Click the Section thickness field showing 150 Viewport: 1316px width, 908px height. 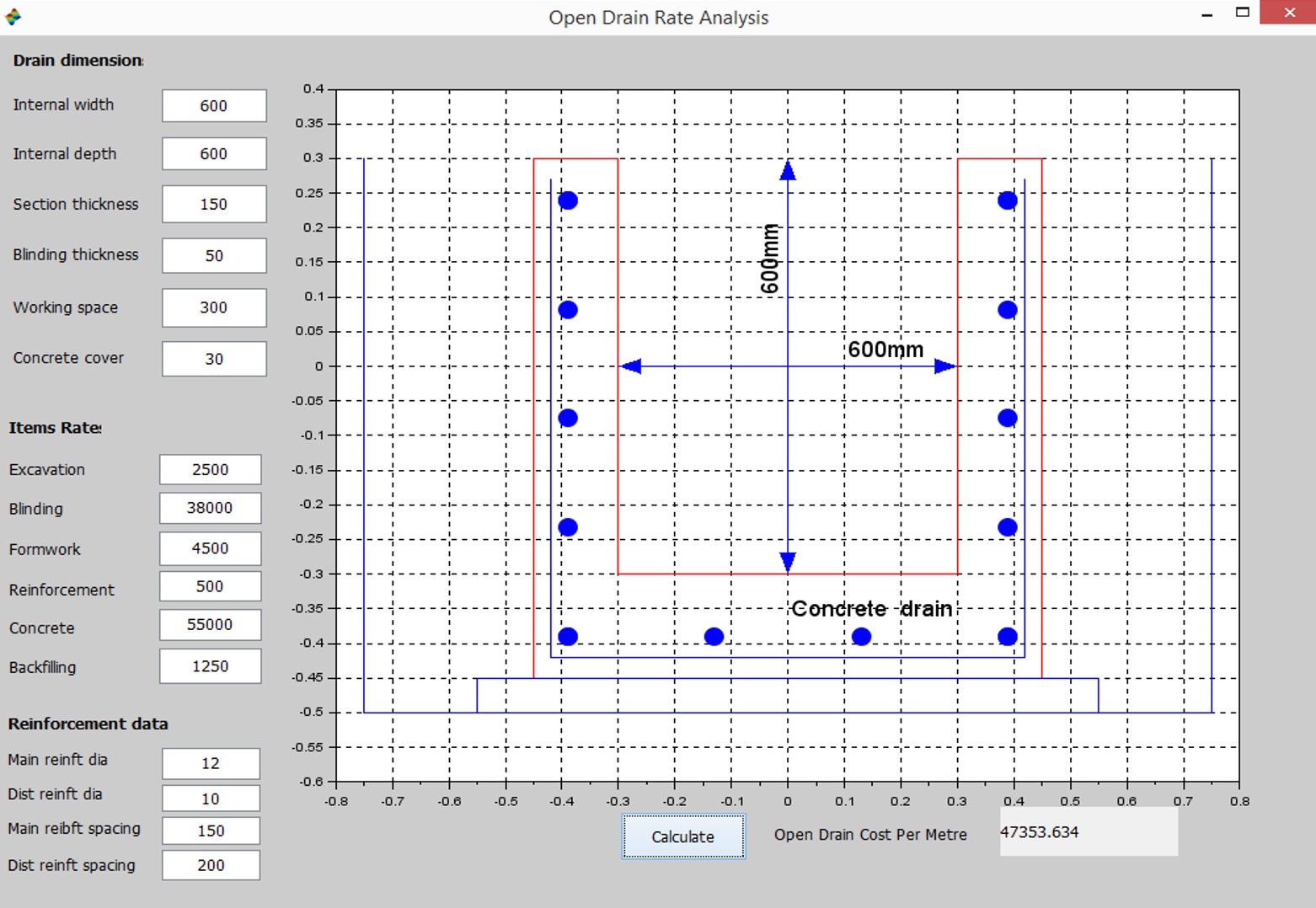213,204
